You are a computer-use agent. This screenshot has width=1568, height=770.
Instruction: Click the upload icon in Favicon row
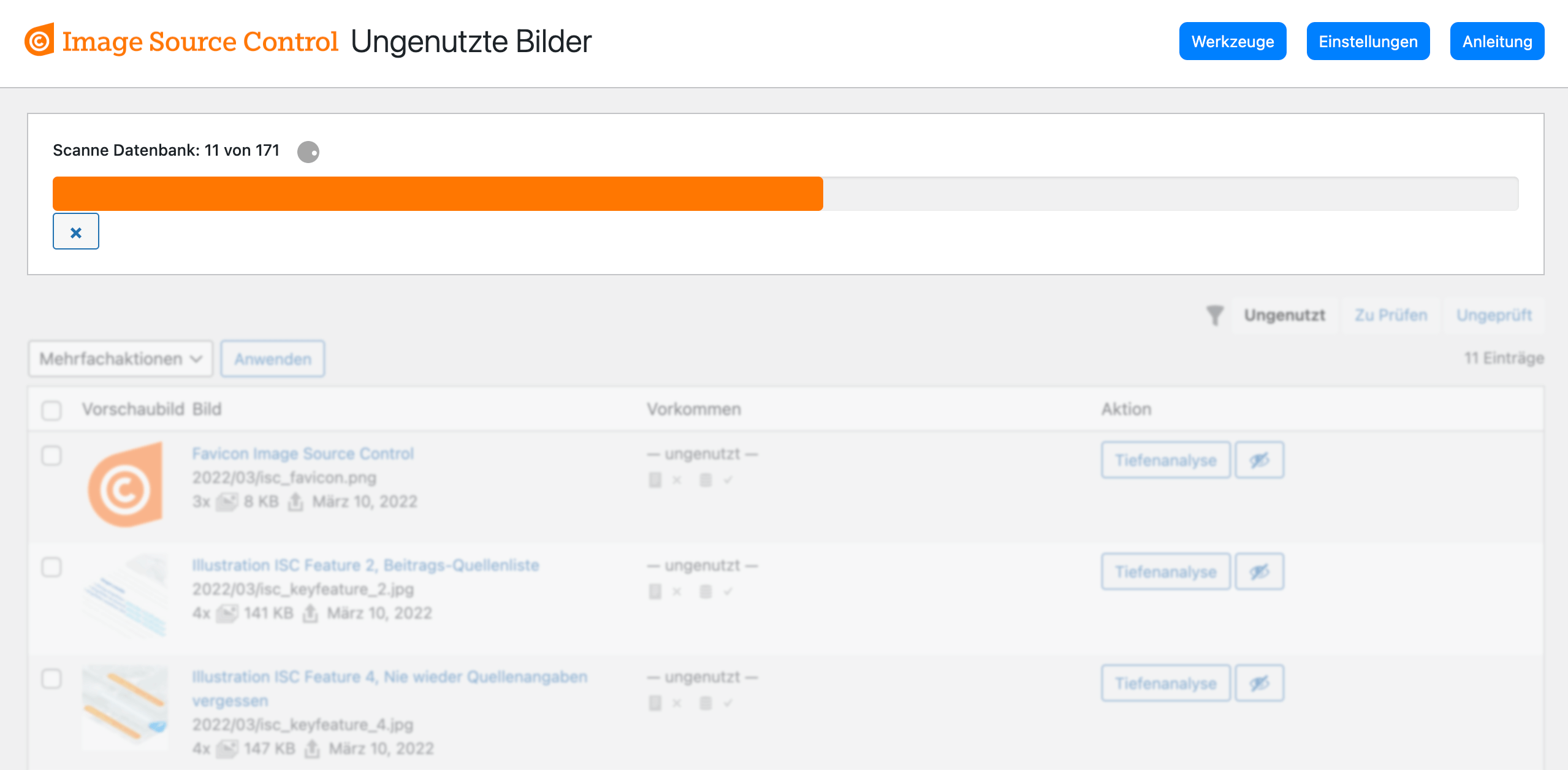(295, 501)
